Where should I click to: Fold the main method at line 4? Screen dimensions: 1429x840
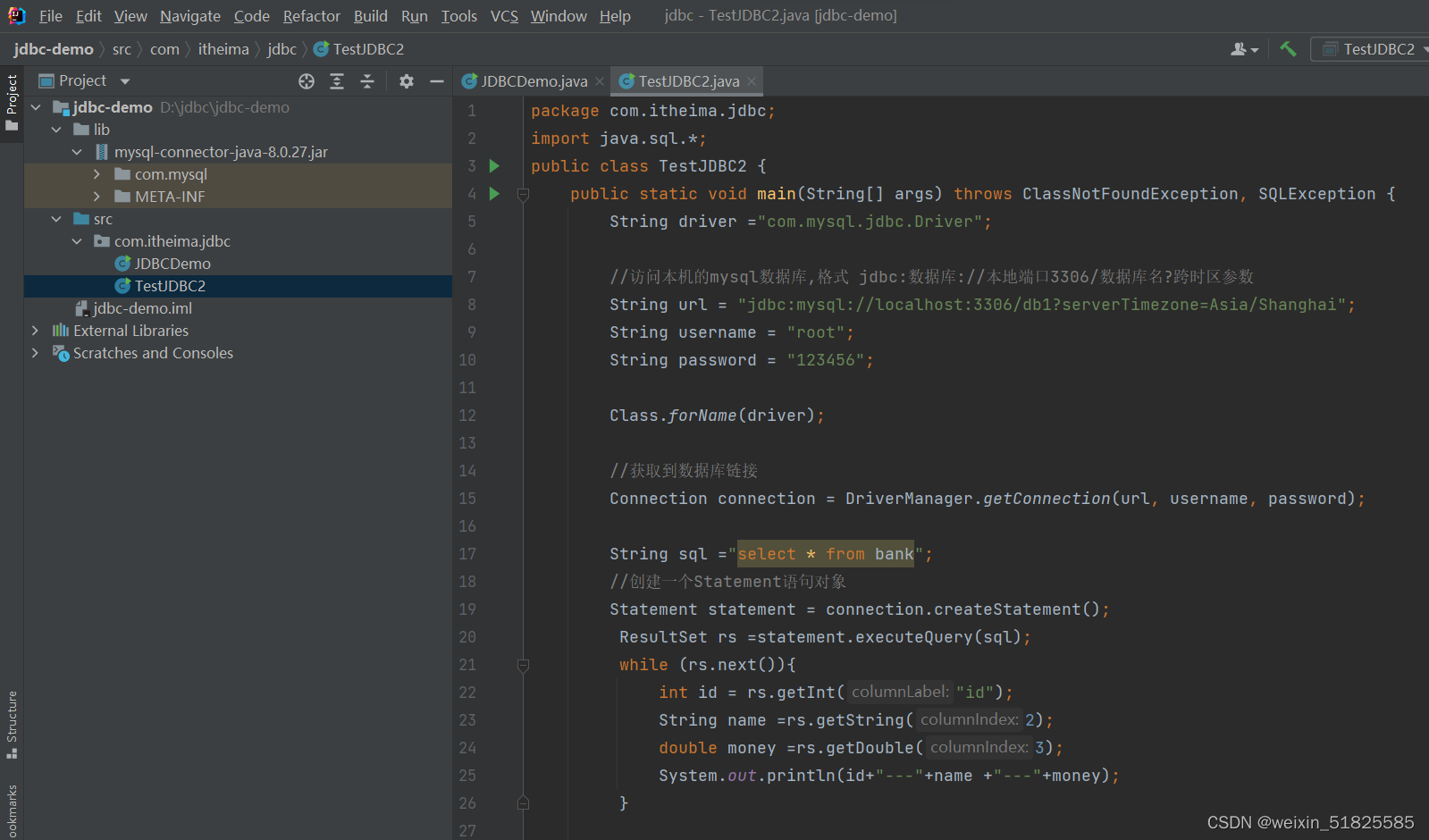click(524, 194)
